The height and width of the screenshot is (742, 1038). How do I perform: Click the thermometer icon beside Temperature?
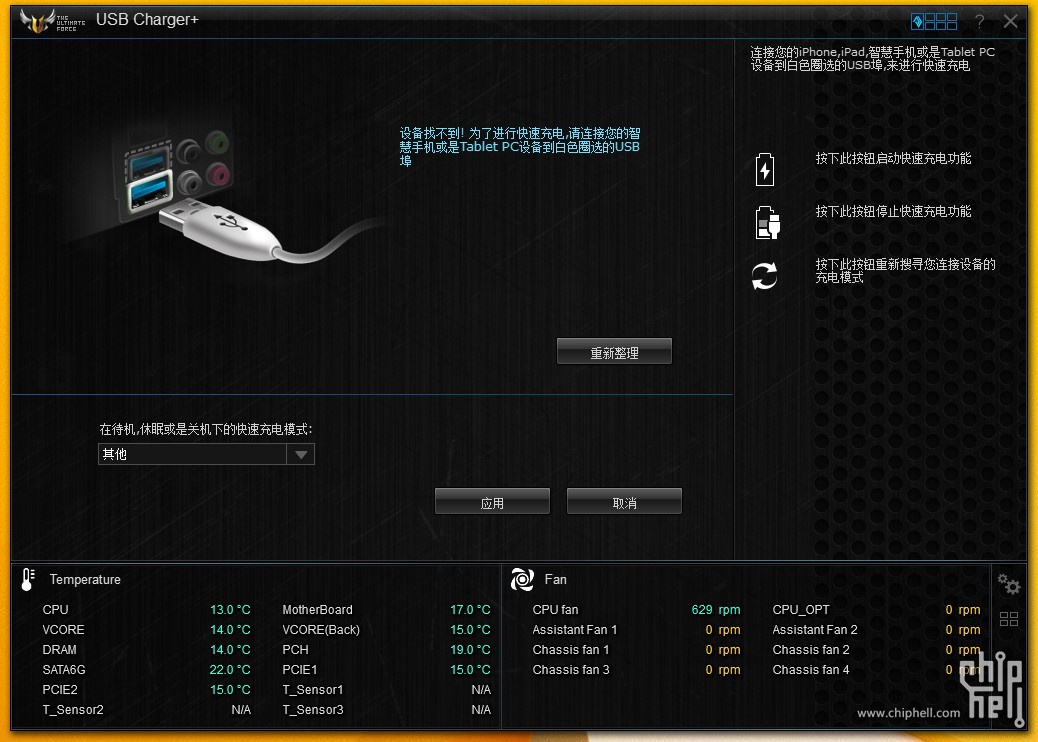tap(28, 579)
